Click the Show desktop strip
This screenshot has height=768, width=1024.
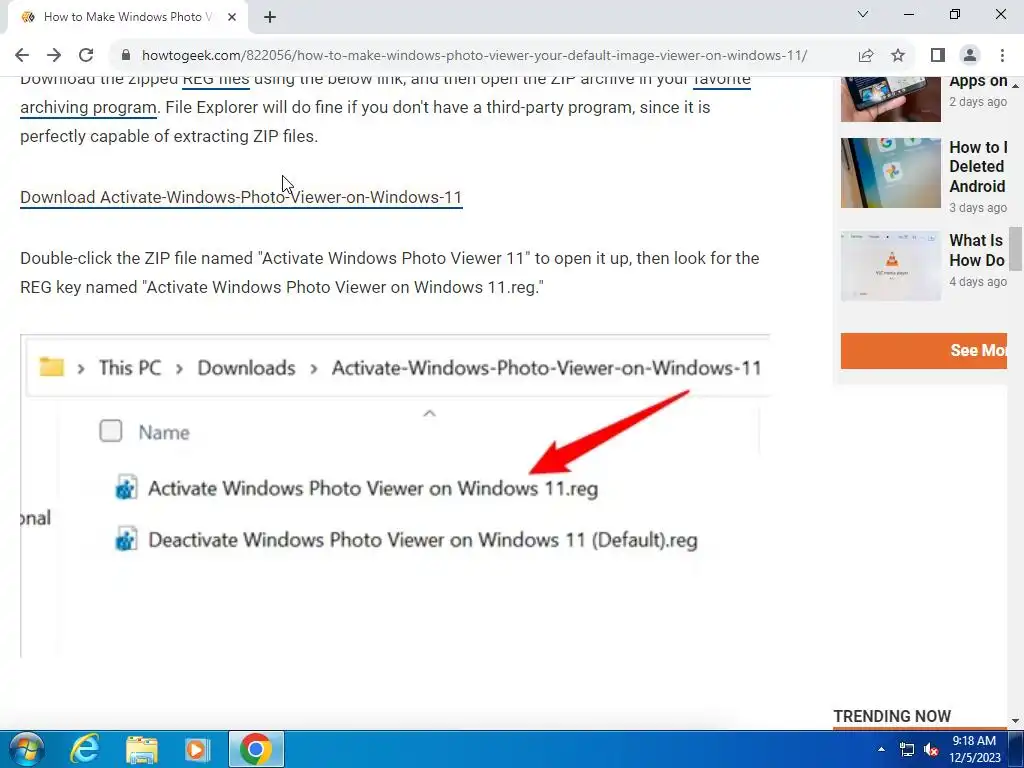(1016, 749)
